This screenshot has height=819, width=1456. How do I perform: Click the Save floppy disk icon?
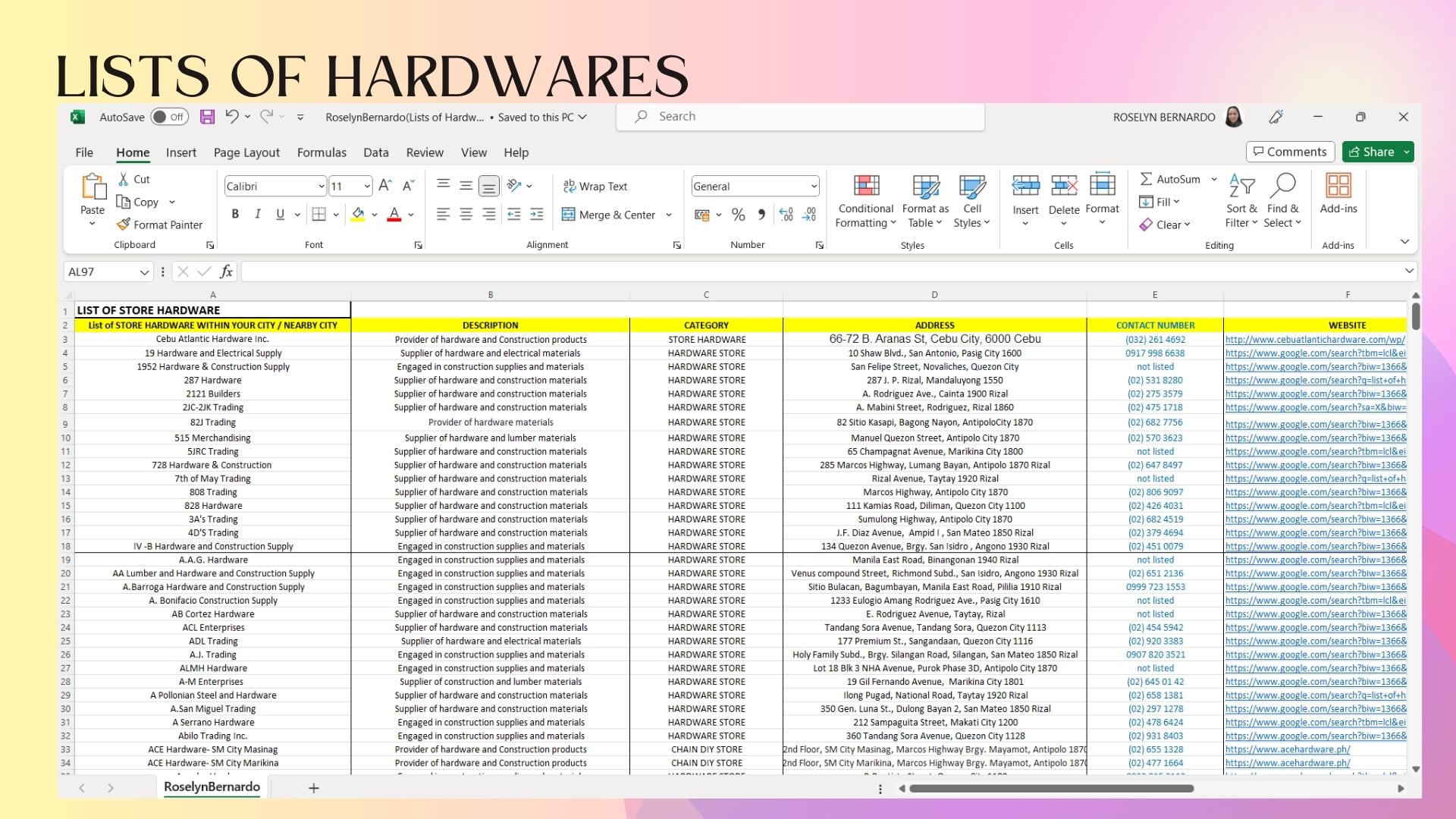point(207,117)
